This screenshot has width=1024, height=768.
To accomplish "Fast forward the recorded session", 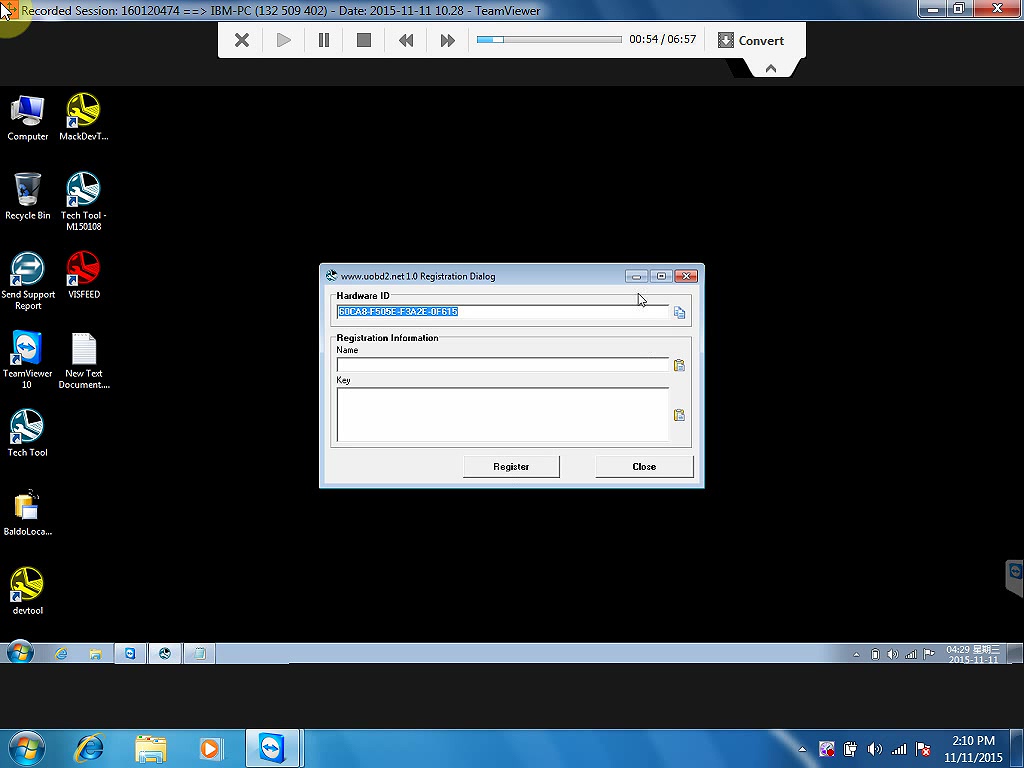I will pyautogui.click(x=447, y=40).
